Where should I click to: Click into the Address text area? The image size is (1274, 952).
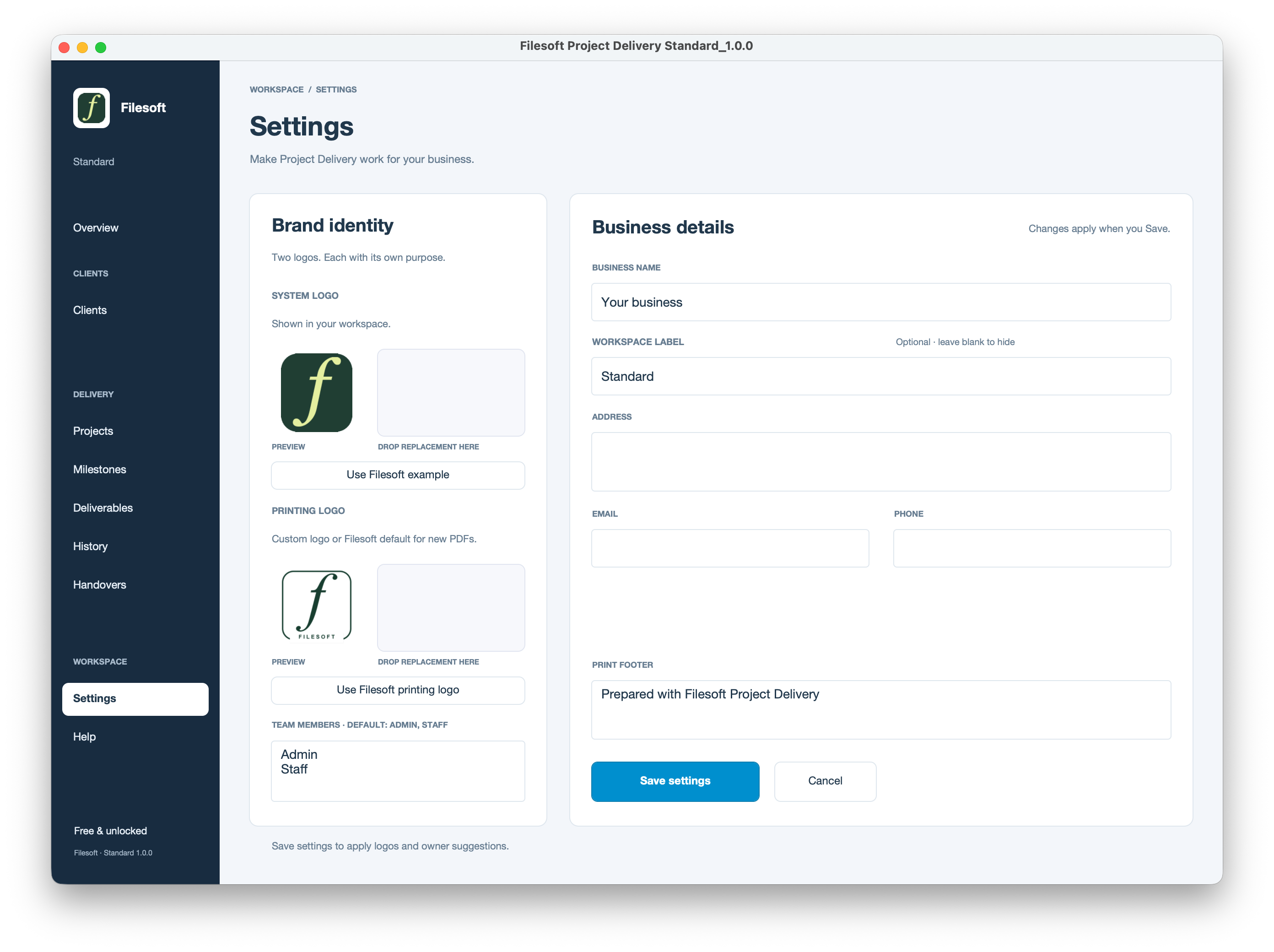point(881,462)
